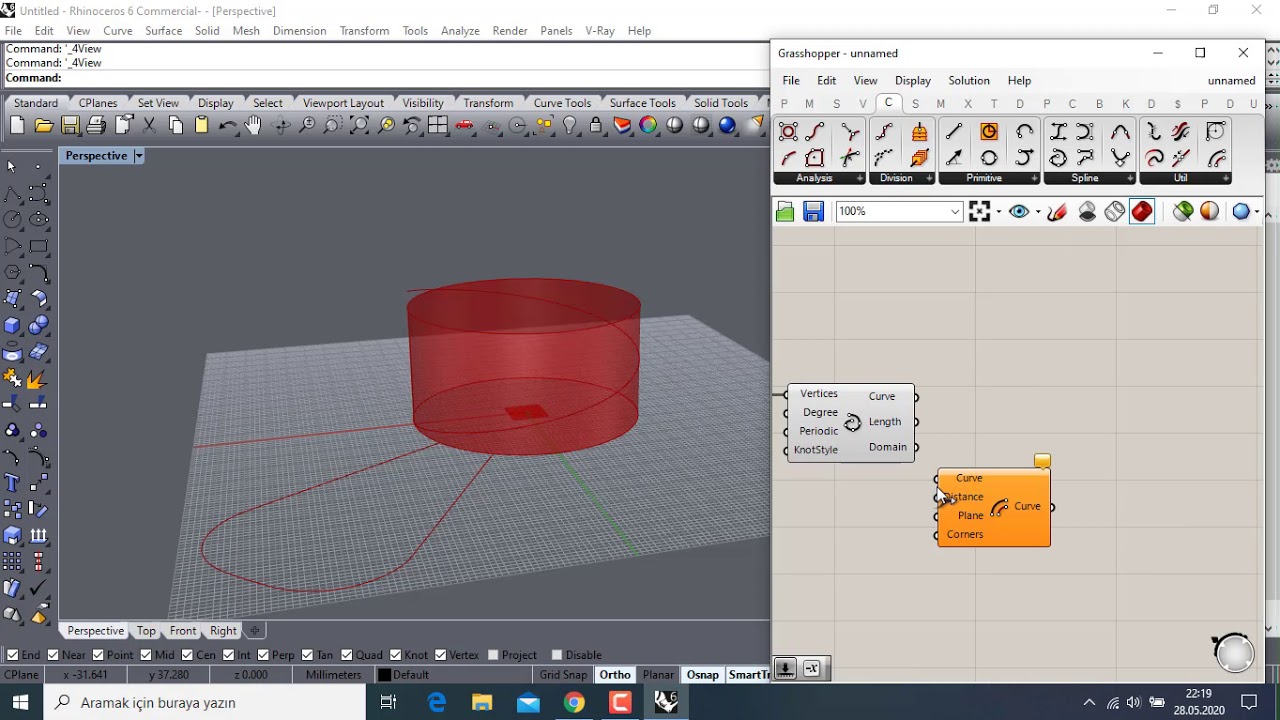Toggle the Quad osnap checkbox

click(x=346, y=655)
